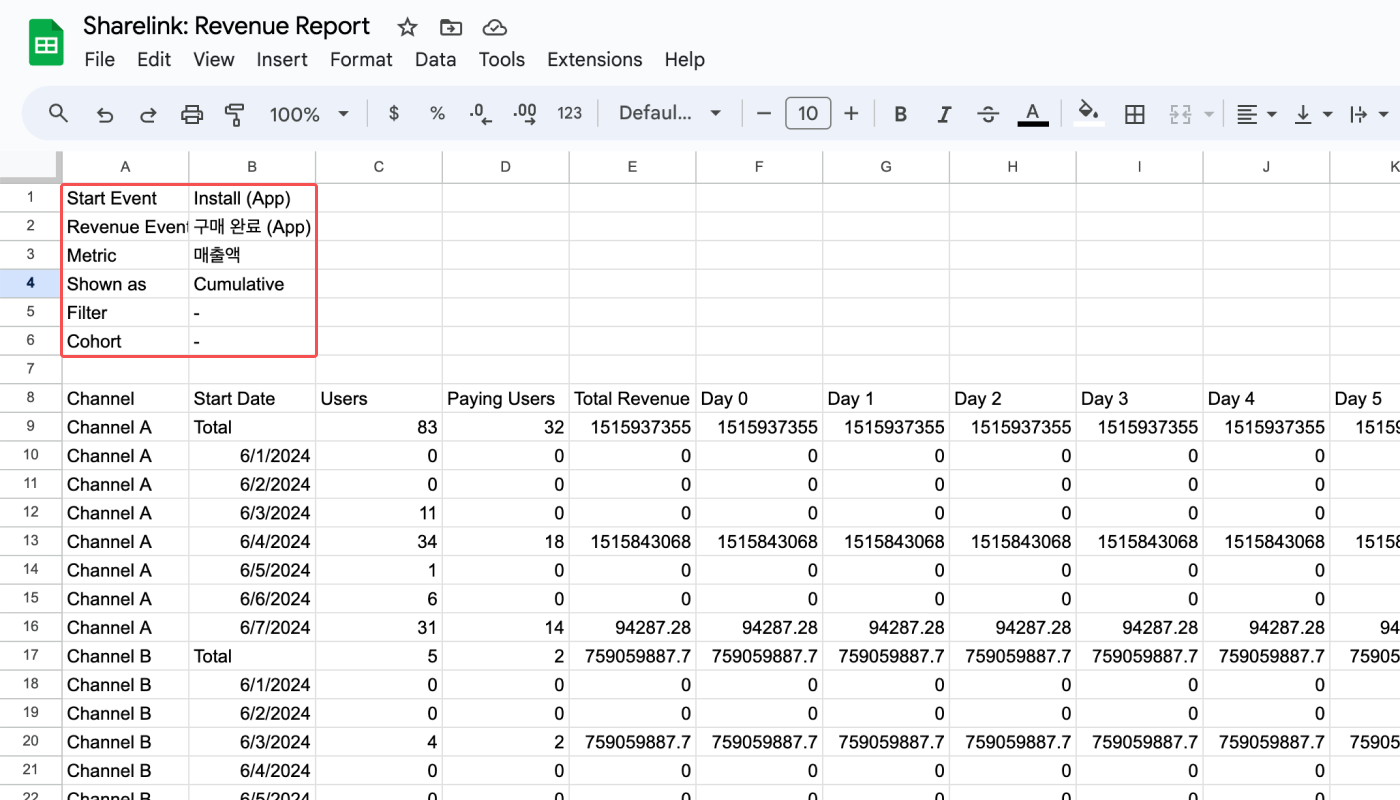Select the 'Start Event' label cell

click(x=125, y=198)
